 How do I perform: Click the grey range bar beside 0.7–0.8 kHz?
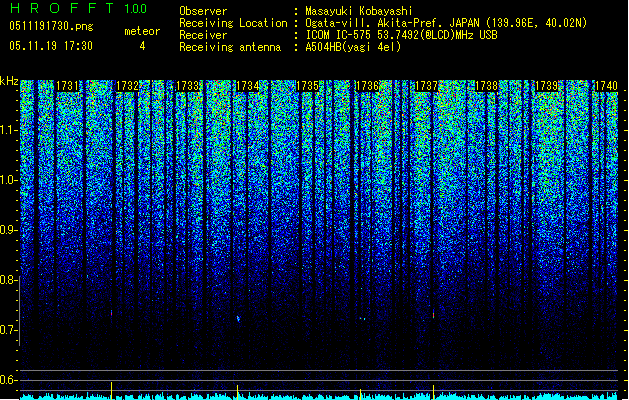coord(20,311)
